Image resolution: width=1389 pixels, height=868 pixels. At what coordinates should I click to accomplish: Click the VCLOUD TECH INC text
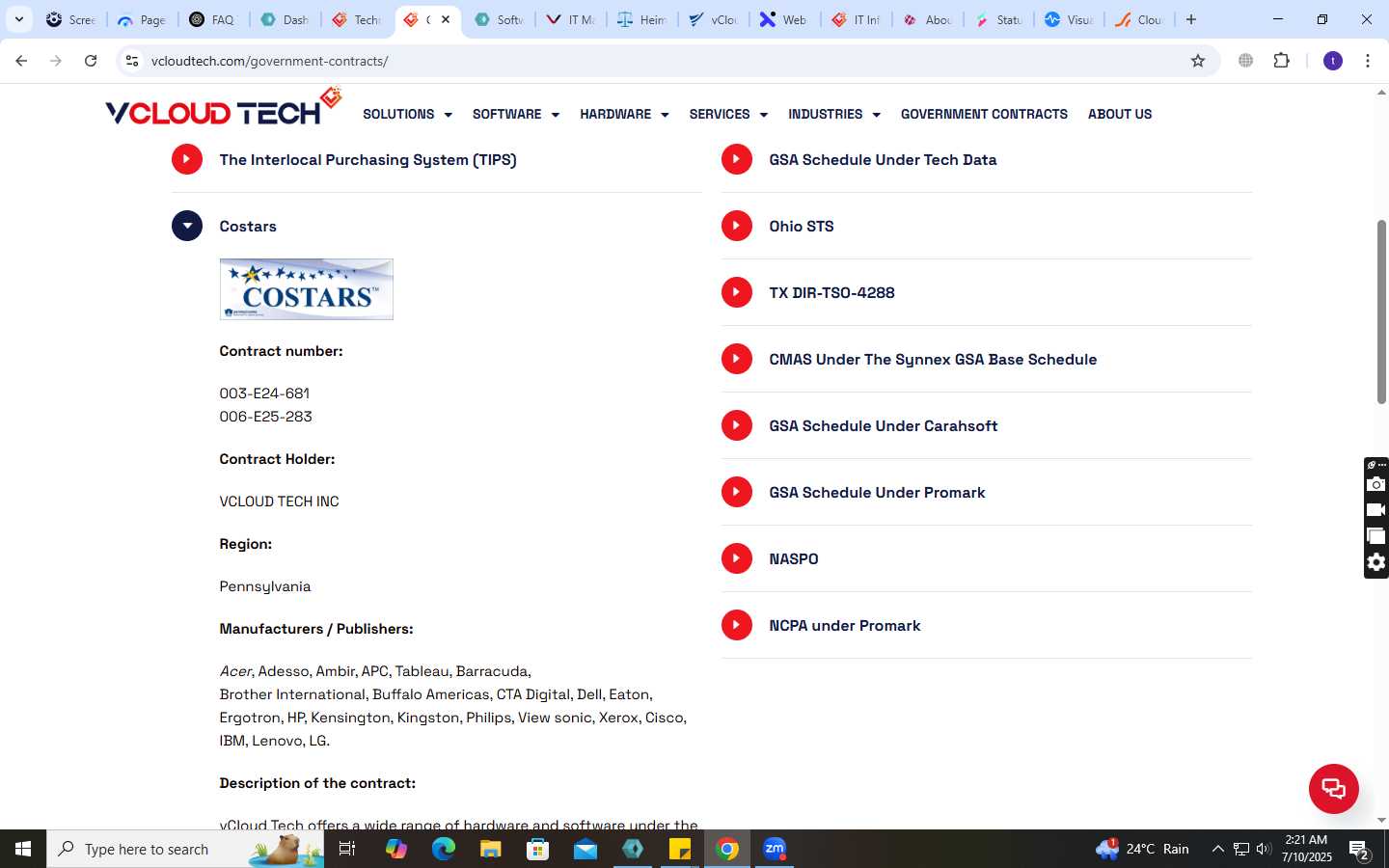pyautogui.click(x=279, y=502)
